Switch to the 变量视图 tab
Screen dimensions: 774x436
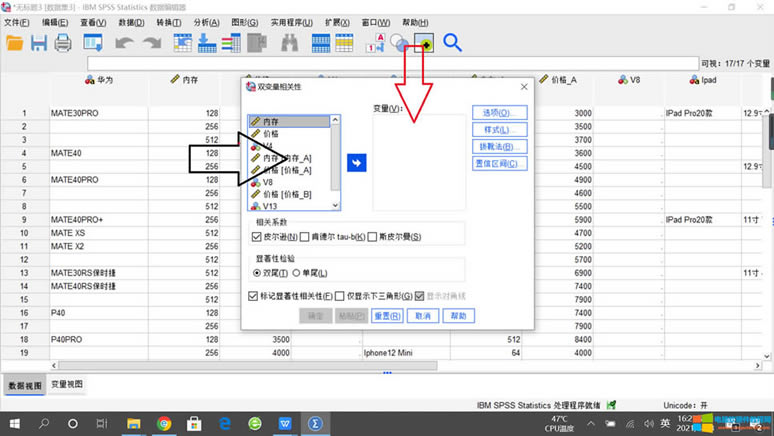(67, 385)
